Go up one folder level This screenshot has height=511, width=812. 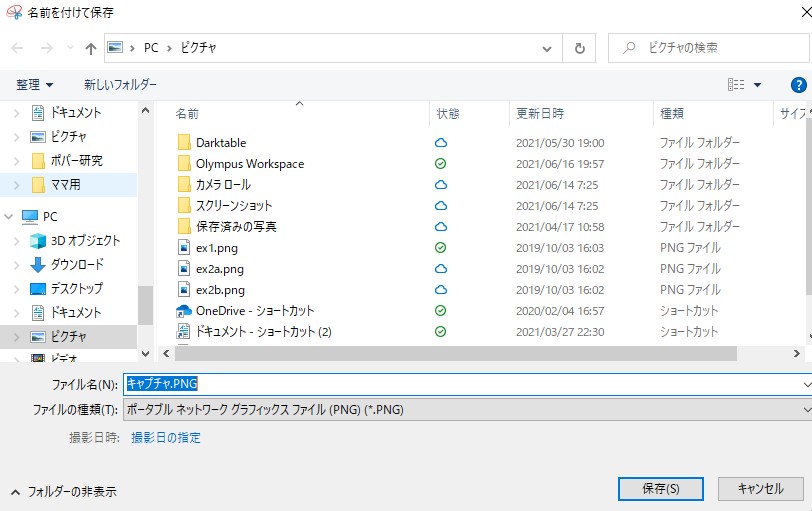(x=91, y=49)
